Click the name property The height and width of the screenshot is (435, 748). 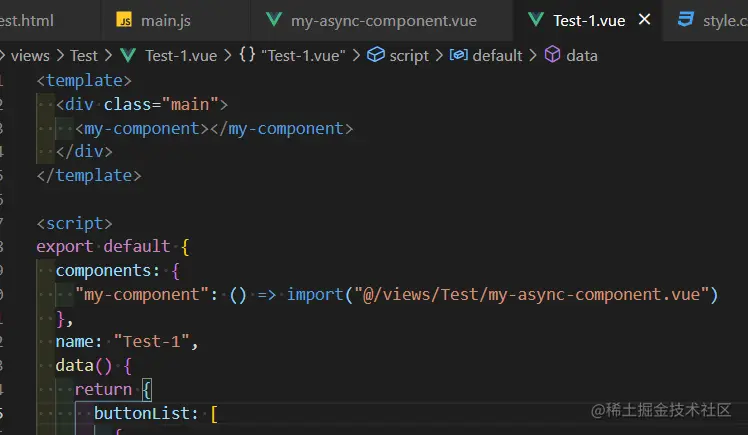coord(74,342)
